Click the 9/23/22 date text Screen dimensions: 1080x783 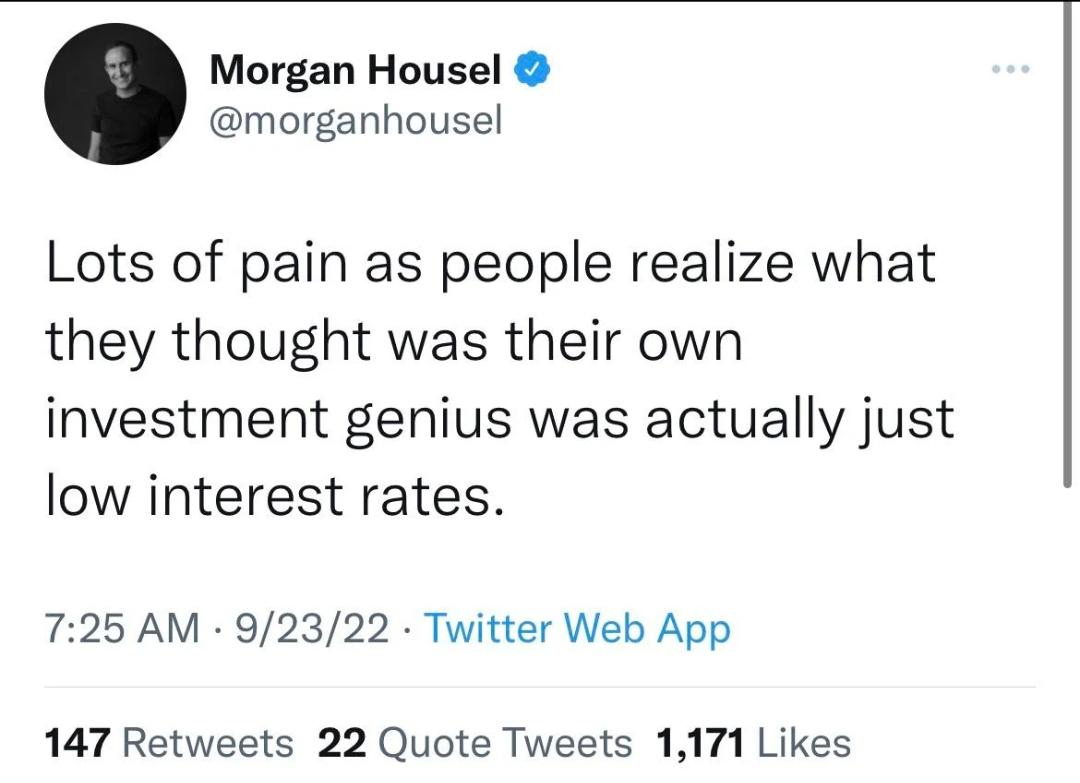click(312, 629)
